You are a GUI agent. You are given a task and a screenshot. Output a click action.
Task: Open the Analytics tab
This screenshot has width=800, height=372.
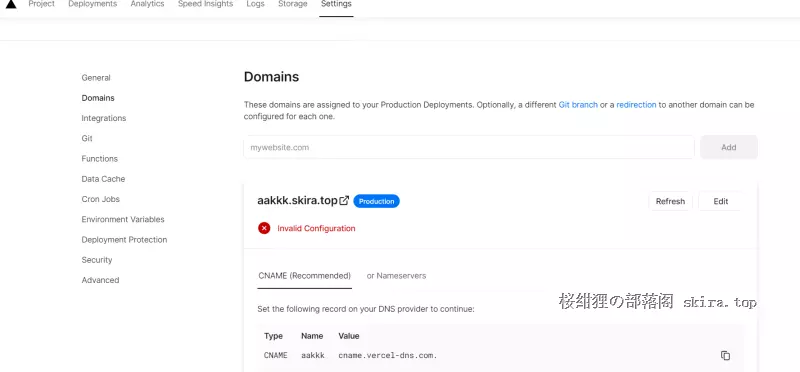click(147, 4)
